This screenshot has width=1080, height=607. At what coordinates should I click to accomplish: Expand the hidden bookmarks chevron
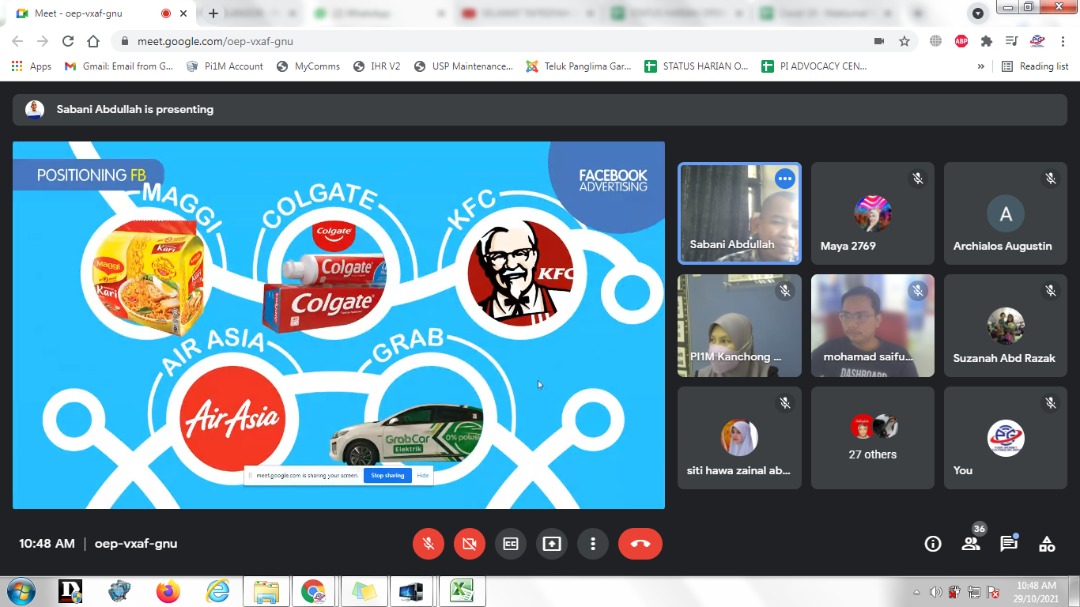pyautogui.click(x=981, y=66)
